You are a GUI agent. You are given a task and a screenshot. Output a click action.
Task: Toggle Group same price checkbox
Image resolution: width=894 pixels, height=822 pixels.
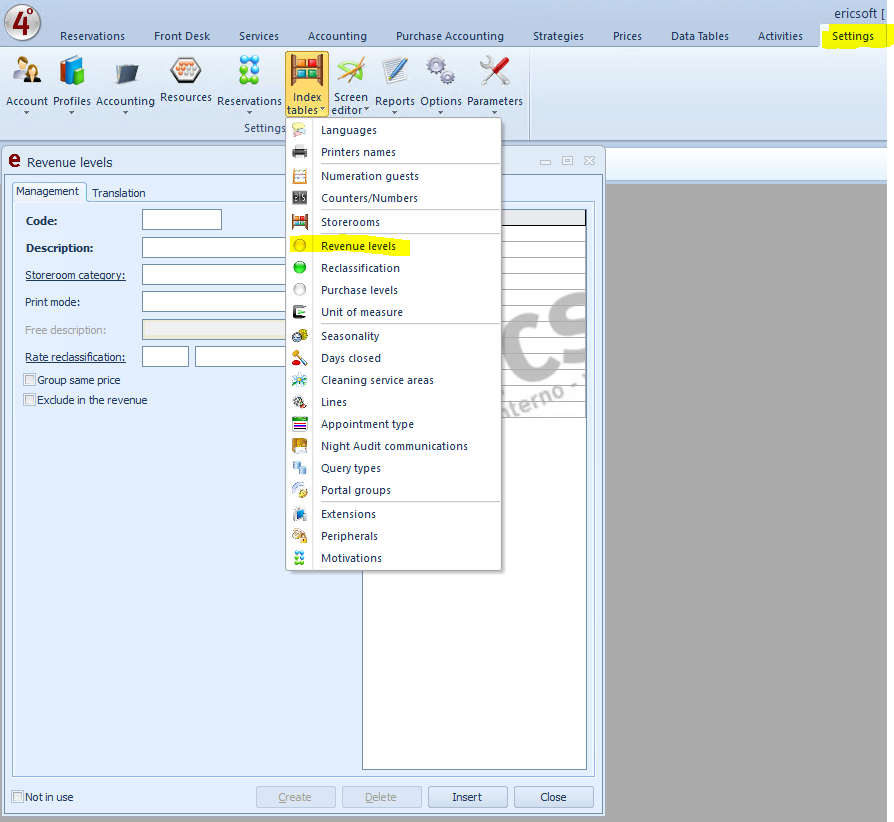click(x=30, y=380)
